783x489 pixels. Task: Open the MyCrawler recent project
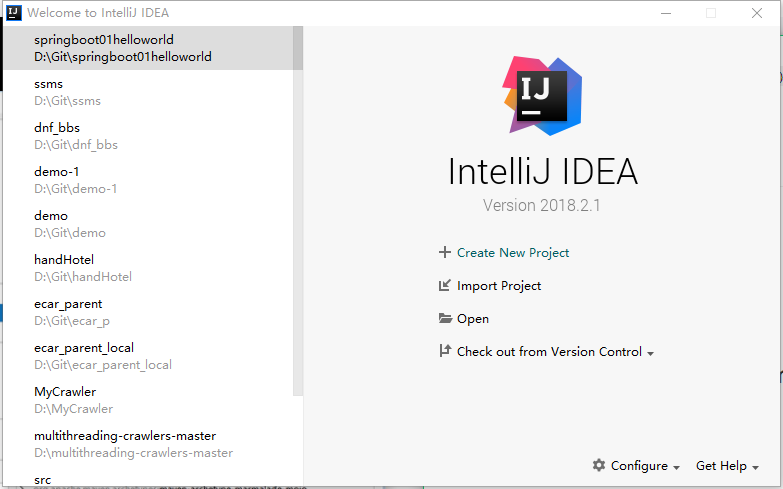73,400
